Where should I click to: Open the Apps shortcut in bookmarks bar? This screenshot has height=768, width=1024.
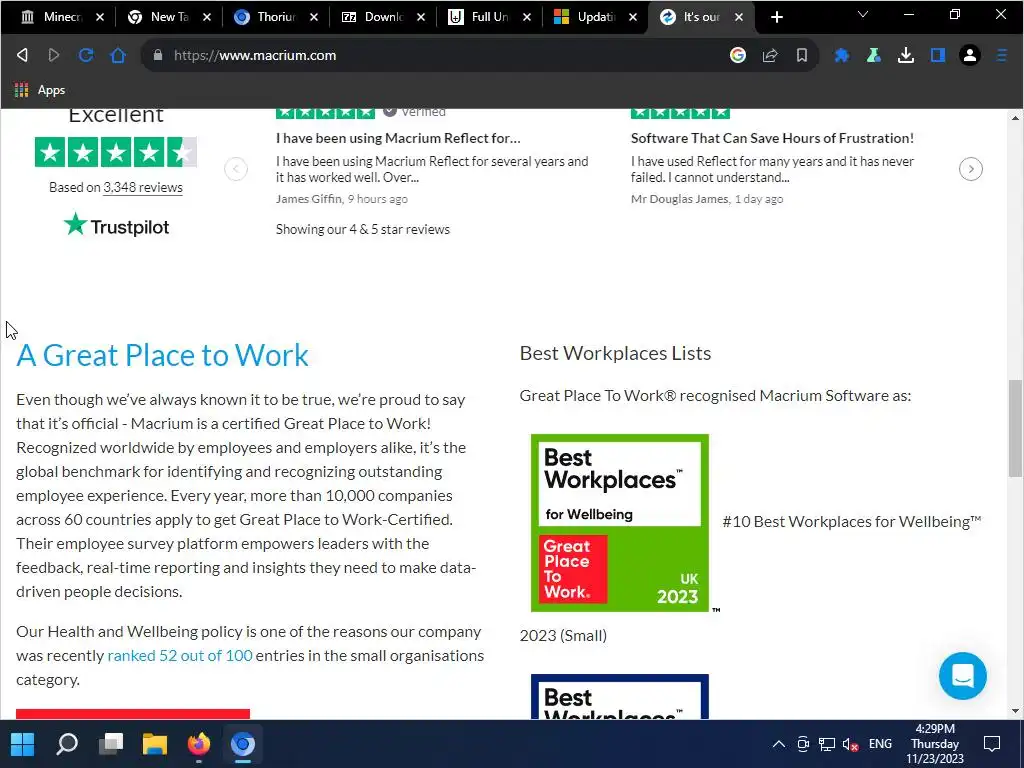(40, 90)
